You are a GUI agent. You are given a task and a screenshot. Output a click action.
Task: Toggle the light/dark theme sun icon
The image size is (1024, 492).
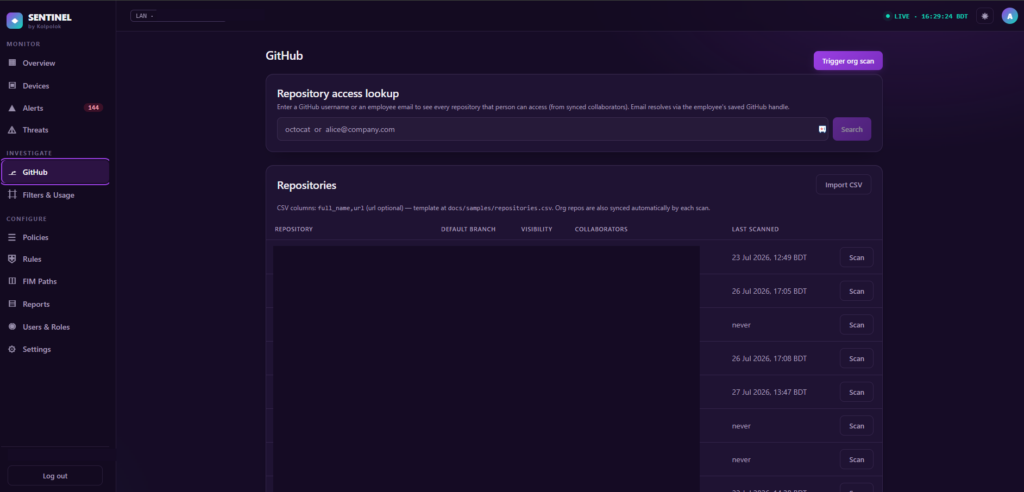985,16
